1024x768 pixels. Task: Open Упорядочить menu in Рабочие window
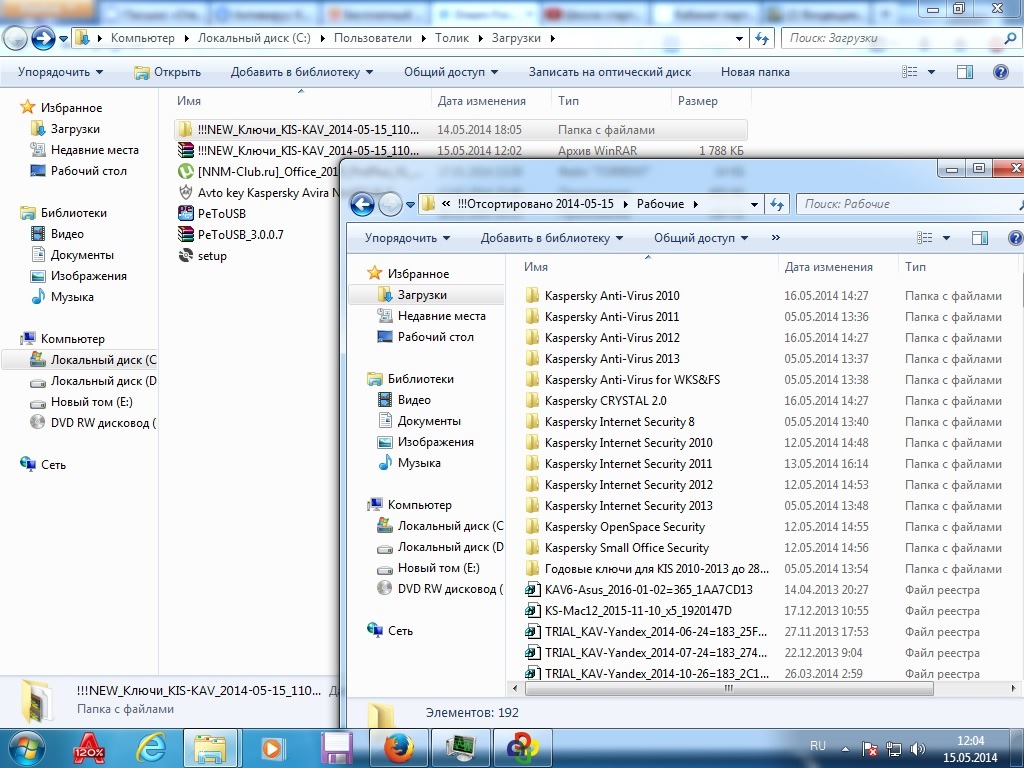[408, 238]
